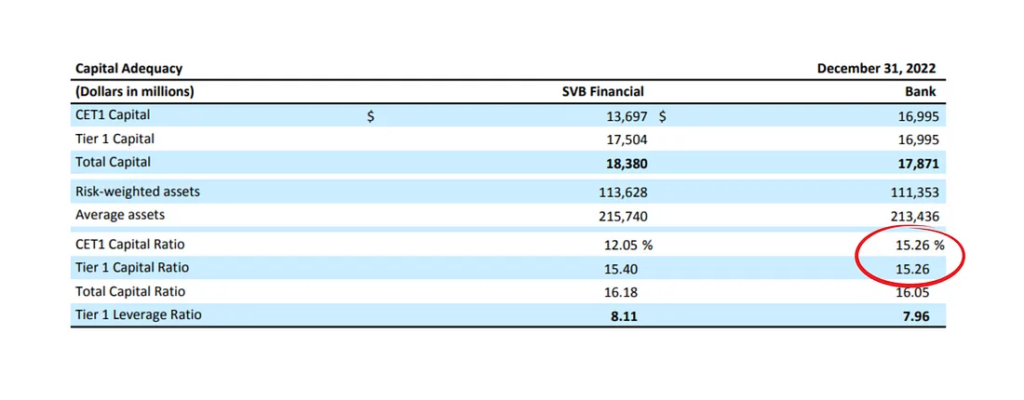The width and height of the screenshot is (1024, 400).
Task: Click Bank's 16,995 in the CET1 Capital row
Action: [920, 117]
